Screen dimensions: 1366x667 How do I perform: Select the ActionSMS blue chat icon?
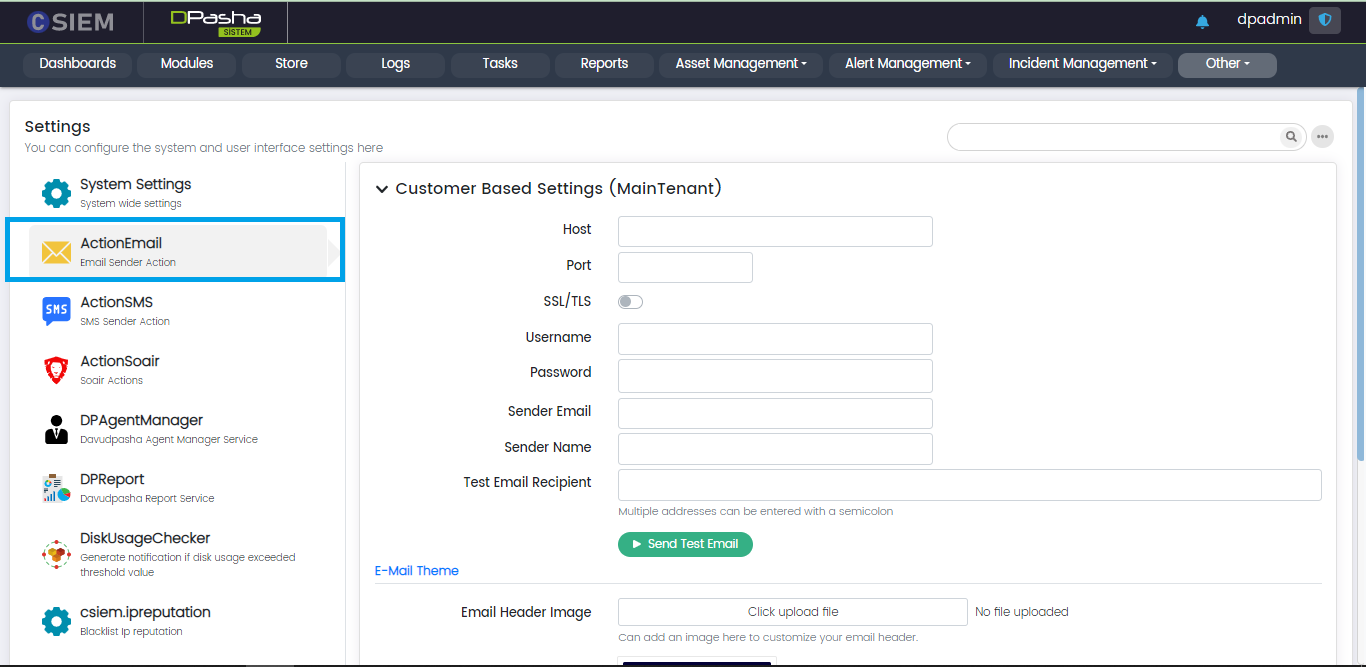[x=56, y=311]
